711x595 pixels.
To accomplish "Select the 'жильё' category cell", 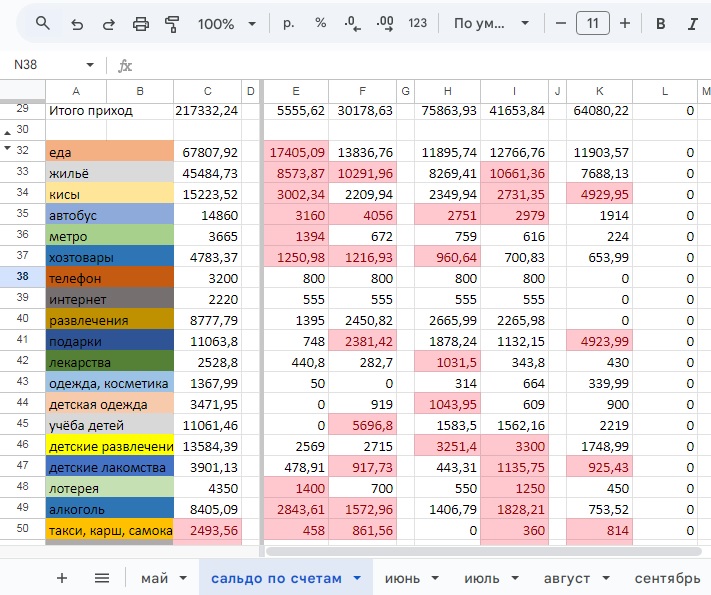I will click(x=109, y=172).
